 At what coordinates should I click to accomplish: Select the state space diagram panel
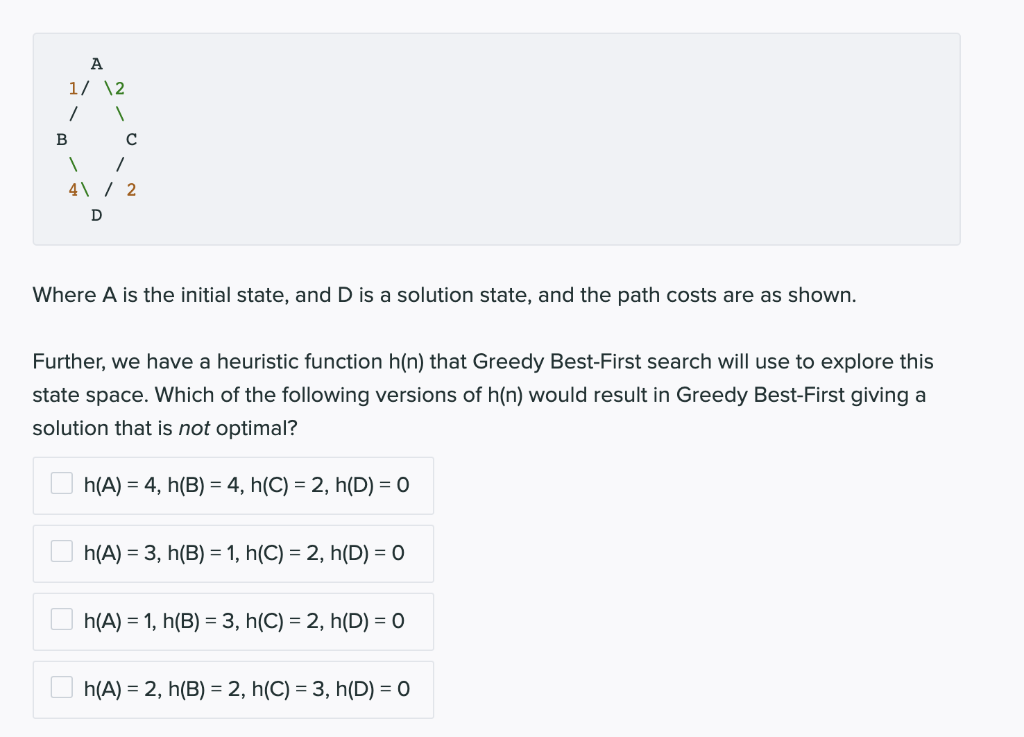(x=497, y=138)
